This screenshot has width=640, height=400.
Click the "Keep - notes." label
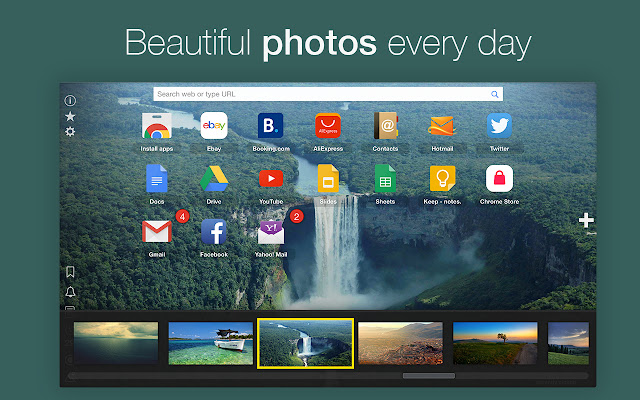pyautogui.click(x=442, y=202)
